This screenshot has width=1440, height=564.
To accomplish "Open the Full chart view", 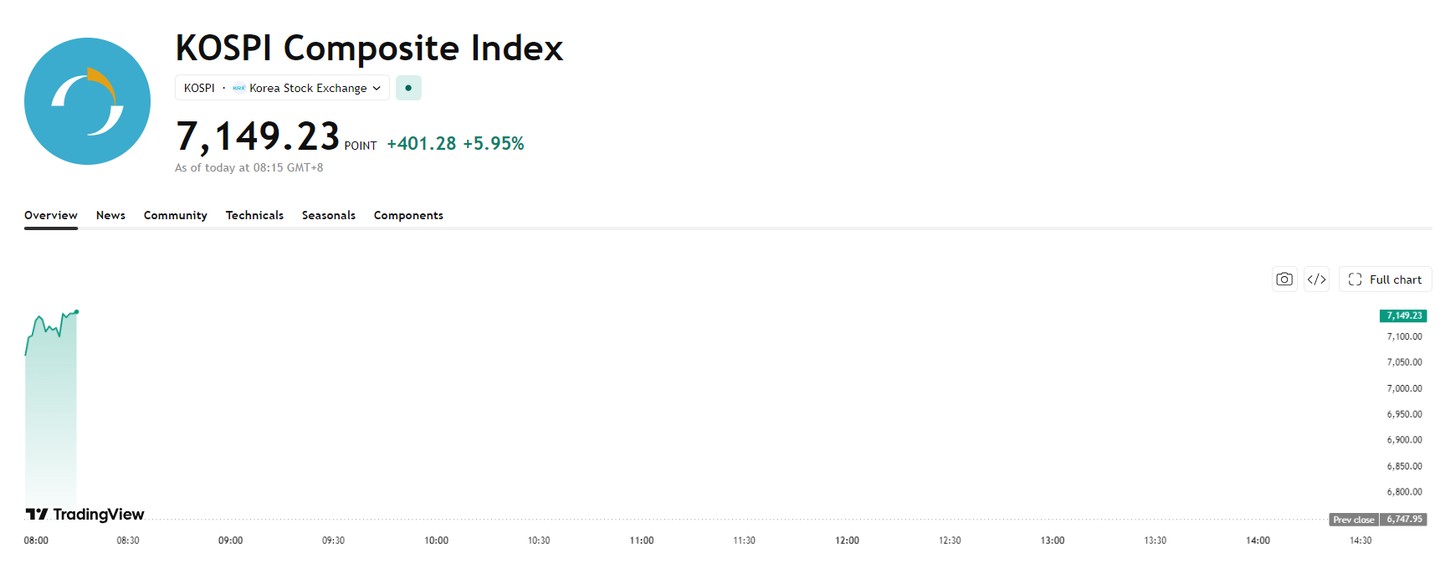I will pos(1385,280).
